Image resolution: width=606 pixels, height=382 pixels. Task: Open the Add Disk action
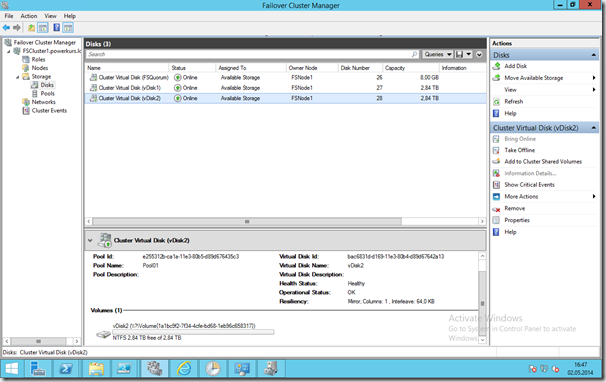tap(515, 66)
